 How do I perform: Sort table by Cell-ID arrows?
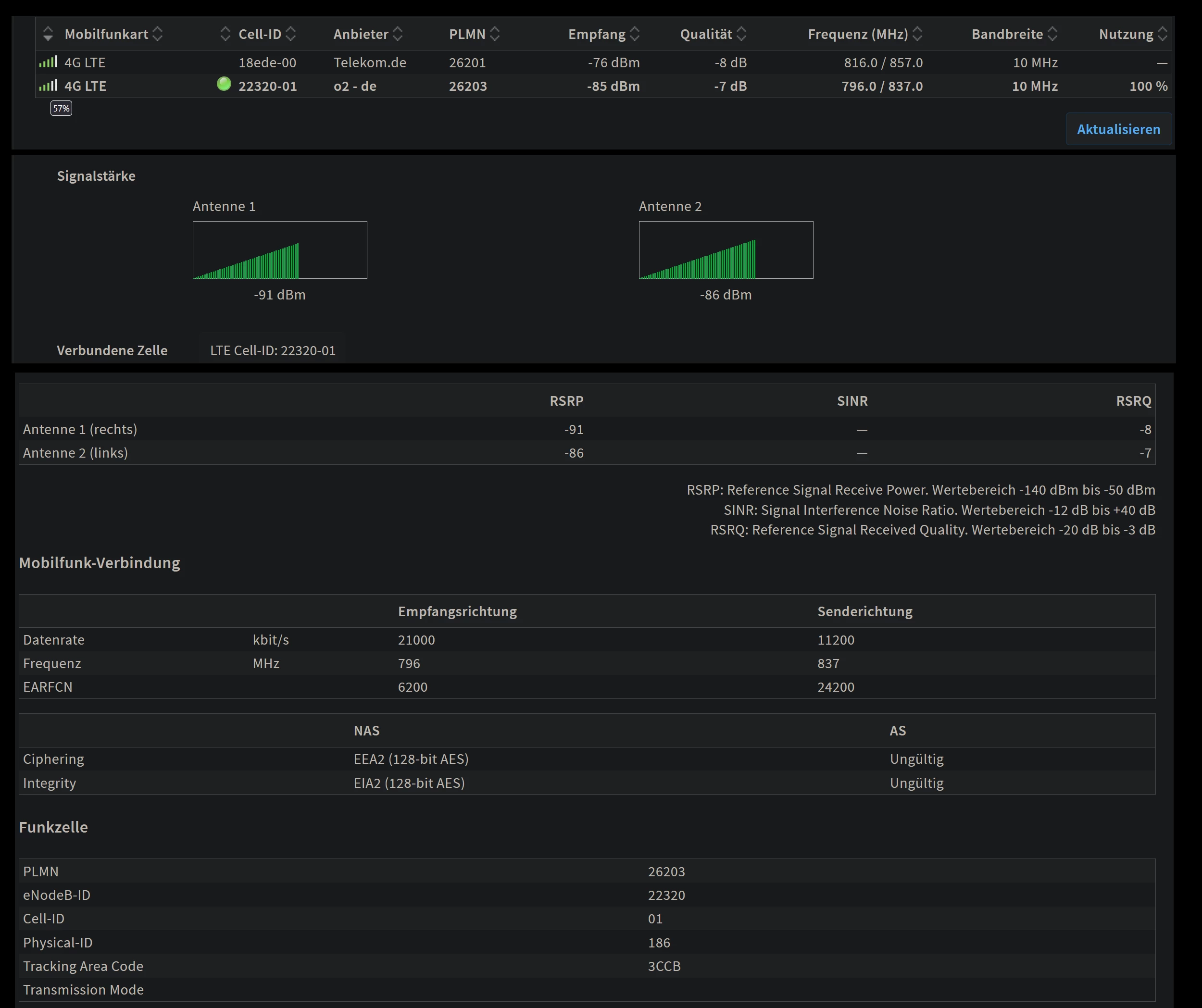pyautogui.click(x=291, y=34)
